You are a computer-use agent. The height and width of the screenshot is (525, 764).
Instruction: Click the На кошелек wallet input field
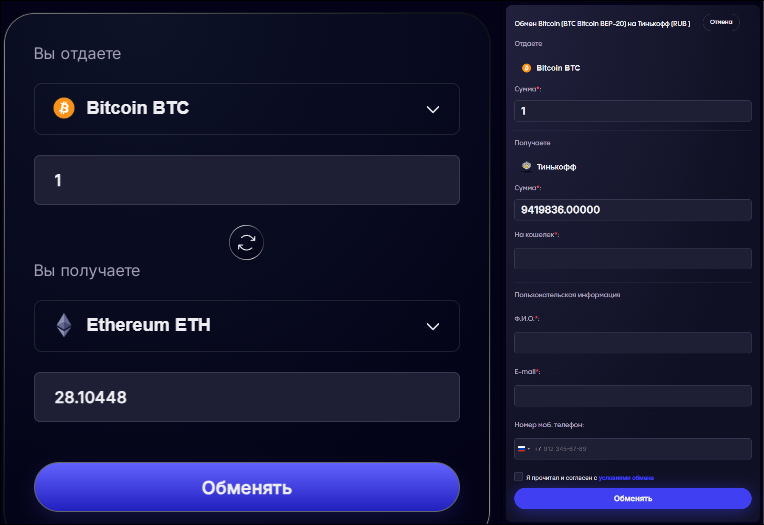(x=632, y=258)
